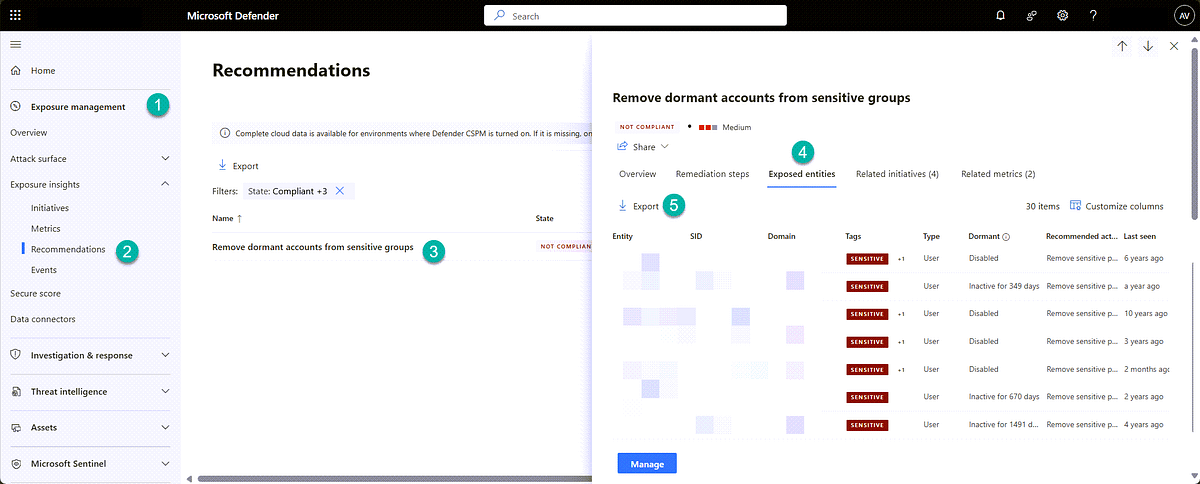Open Related metrics (2) tab
The width and height of the screenshot is (1200, 484).
tap(998, 174)
